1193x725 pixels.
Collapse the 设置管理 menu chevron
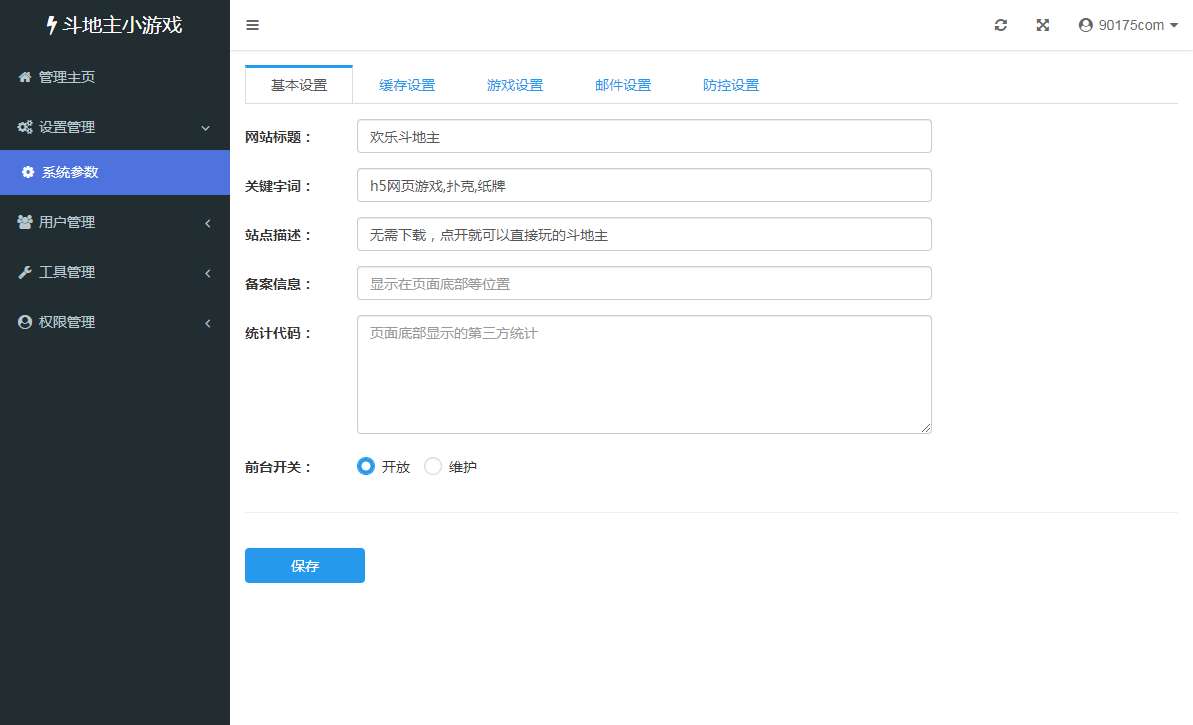(206, 128)
